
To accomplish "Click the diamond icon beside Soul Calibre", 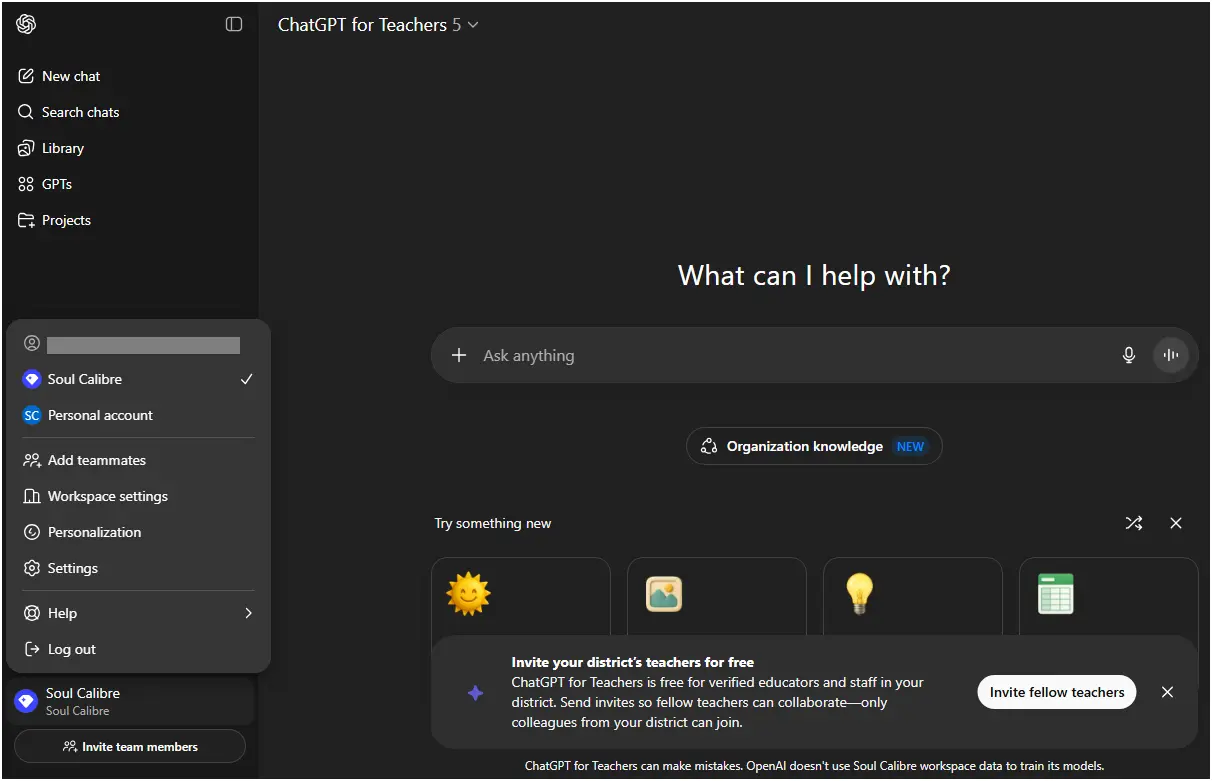I will pyautogui.click(x=32, y=379).
